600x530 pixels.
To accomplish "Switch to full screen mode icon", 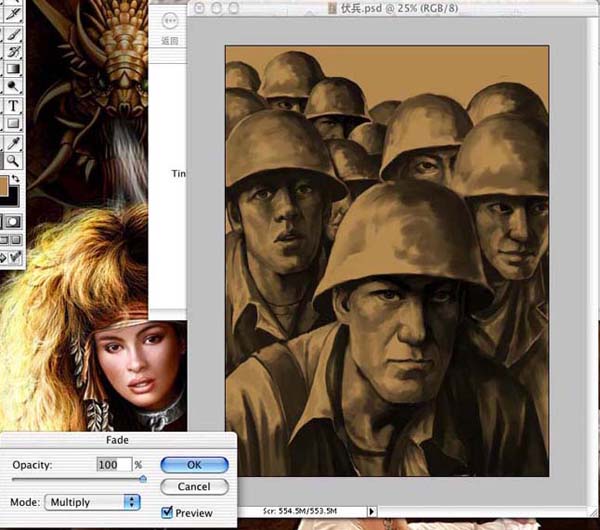I will click(15, 240).
